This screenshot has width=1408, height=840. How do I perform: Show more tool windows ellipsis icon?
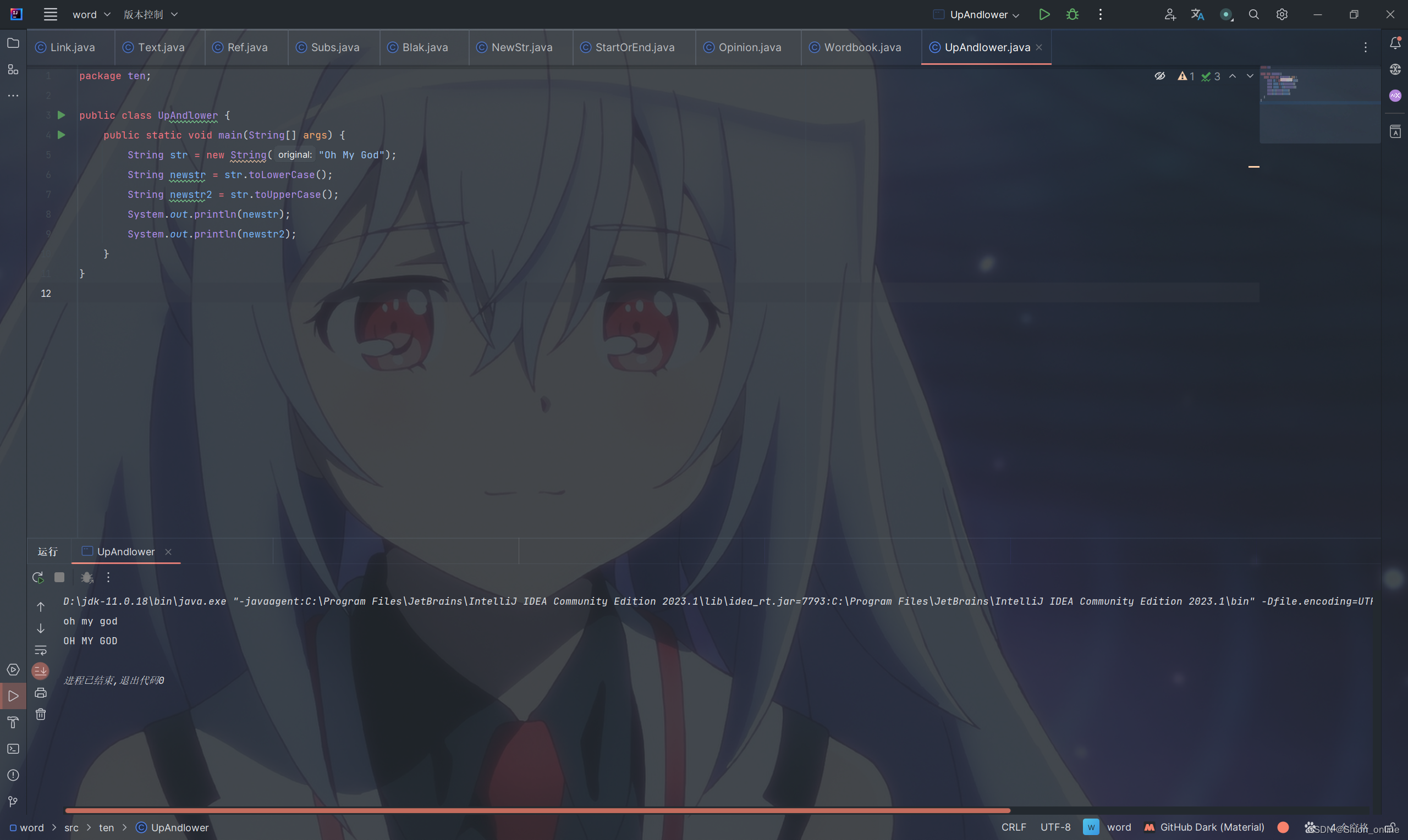[x=13, y=96]
